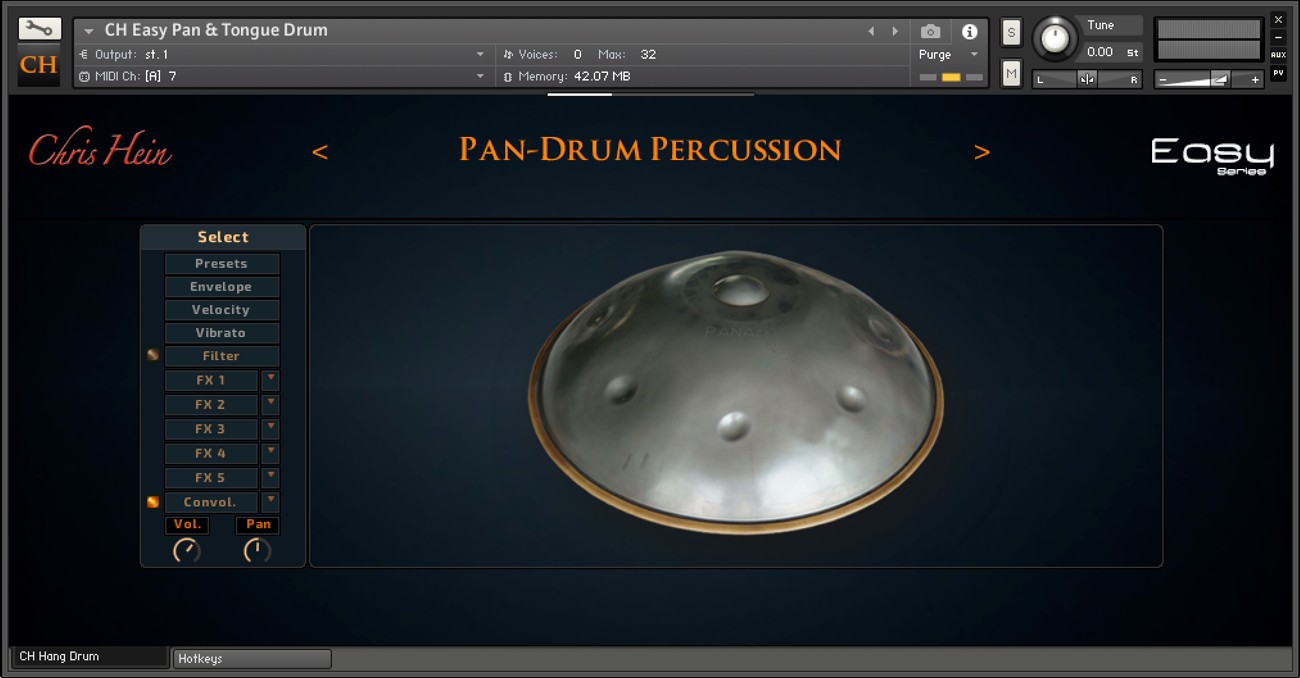
Task: Go to next instrument with right arrow in header
Action: 895,31
